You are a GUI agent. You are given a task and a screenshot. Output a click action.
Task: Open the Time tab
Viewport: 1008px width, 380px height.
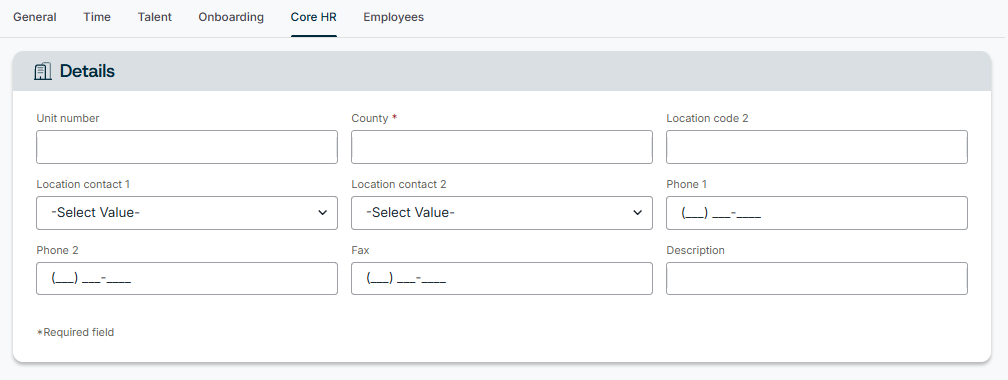pyautogui.click(x=97, y=17)
